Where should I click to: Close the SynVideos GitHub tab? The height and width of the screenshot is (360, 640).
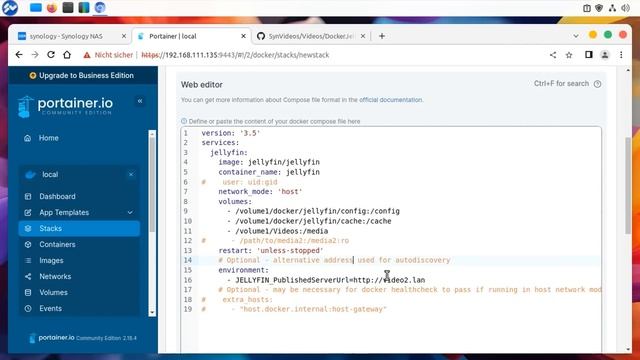pos(363,36)
